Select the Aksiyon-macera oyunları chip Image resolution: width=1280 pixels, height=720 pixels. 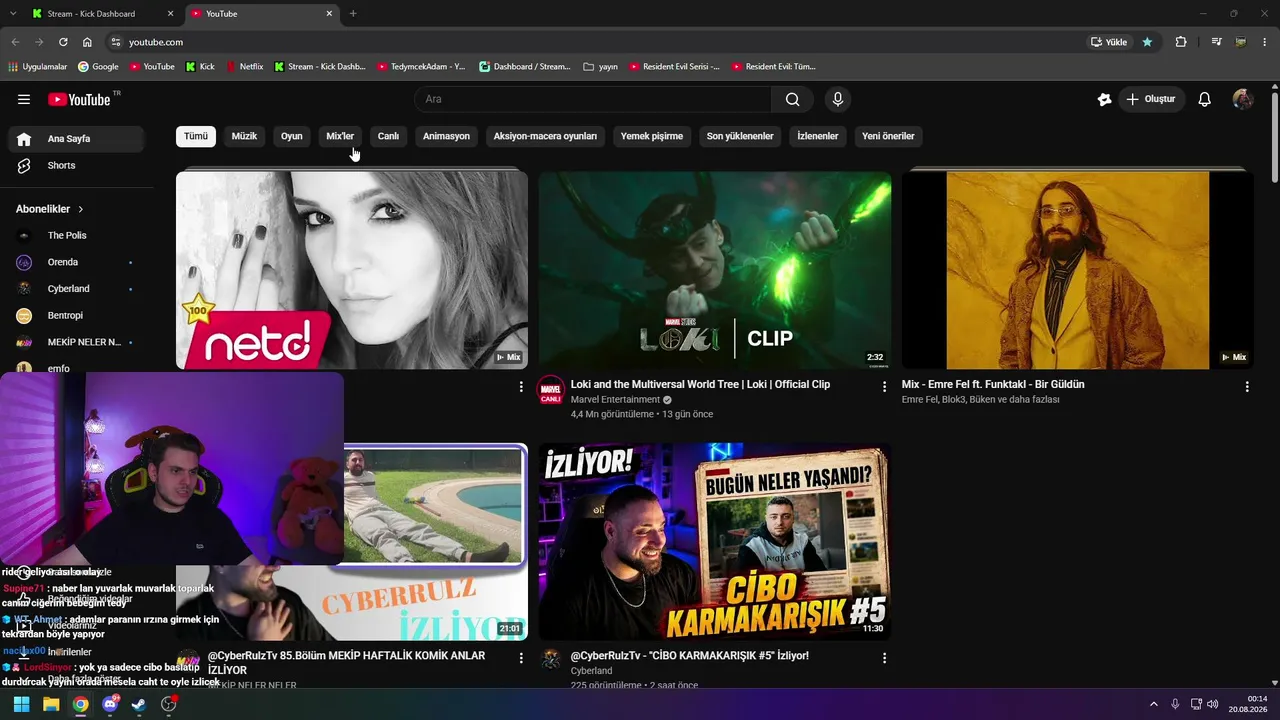click(x=545, y=136)
